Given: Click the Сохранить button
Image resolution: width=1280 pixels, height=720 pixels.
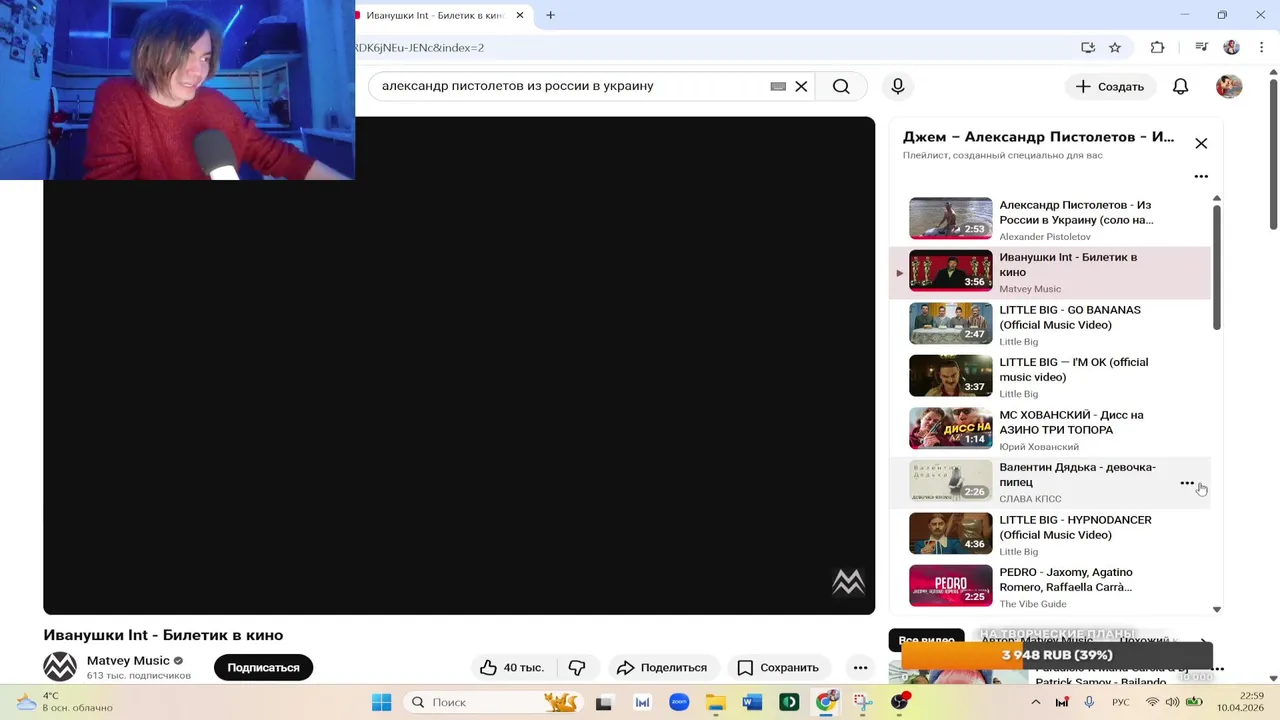Looking at the screenshot, I should [777, 667].
